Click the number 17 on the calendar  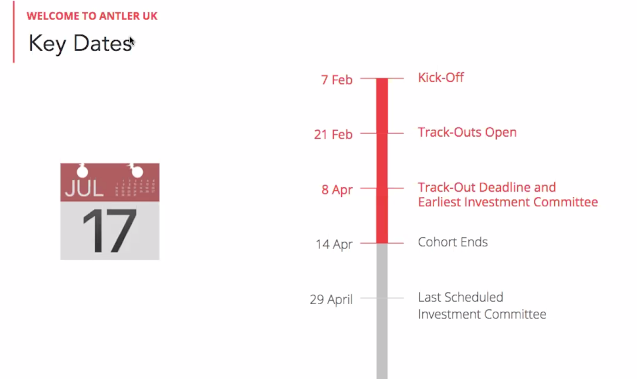(x=109, y=231)
